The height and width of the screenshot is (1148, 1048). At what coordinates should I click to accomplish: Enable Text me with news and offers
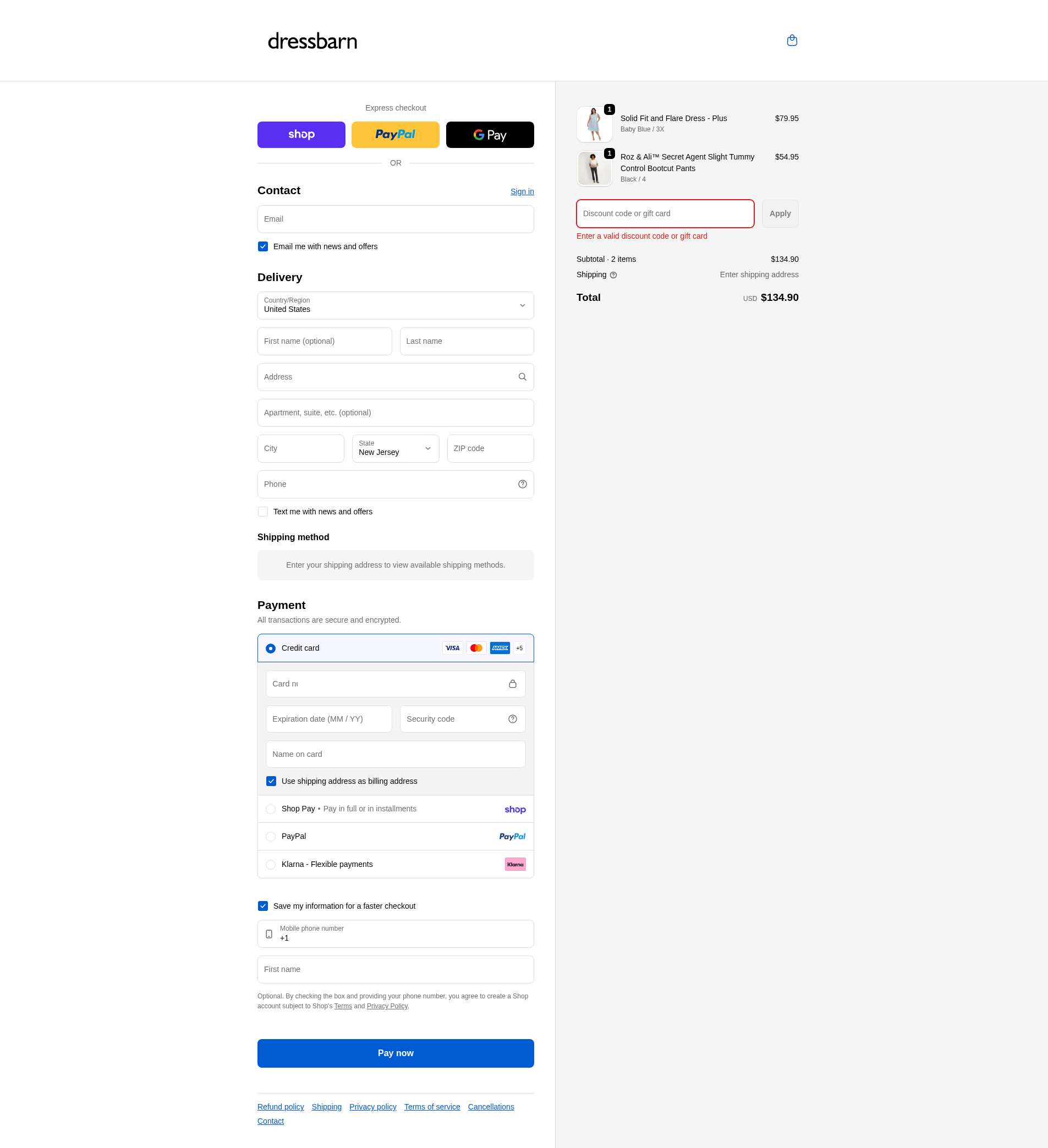(263, 512)
